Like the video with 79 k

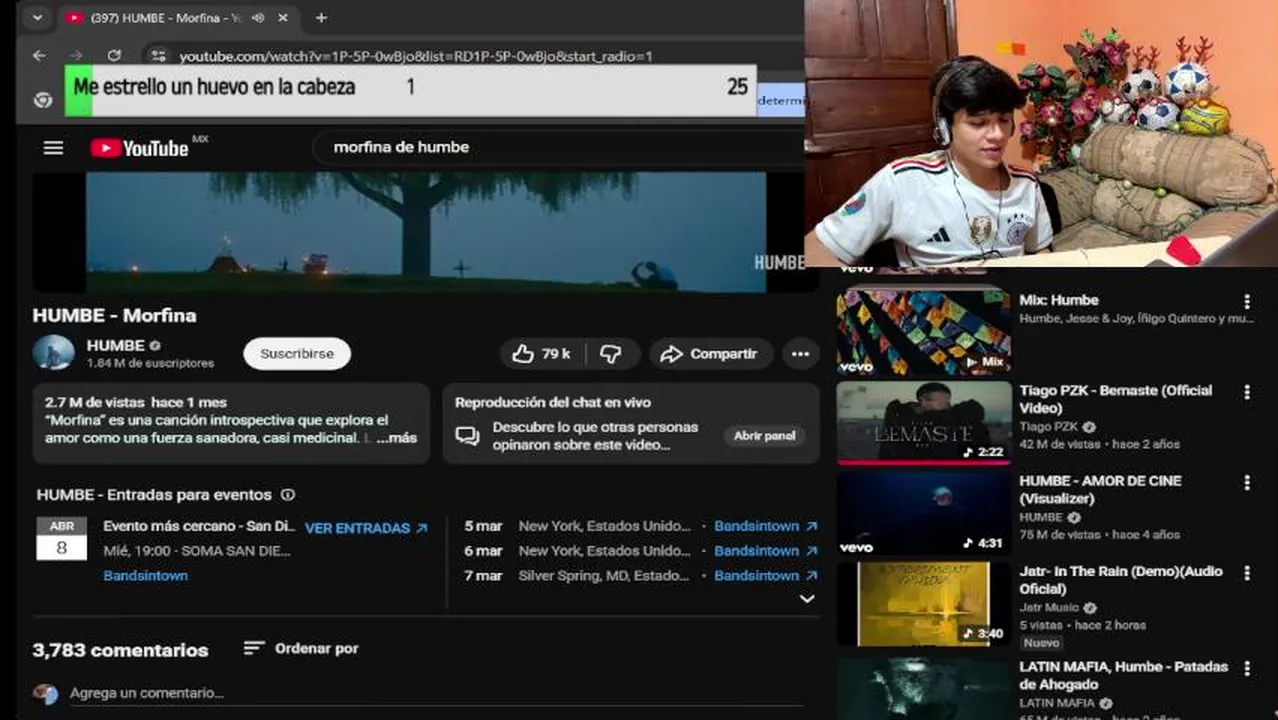[541, 354]
